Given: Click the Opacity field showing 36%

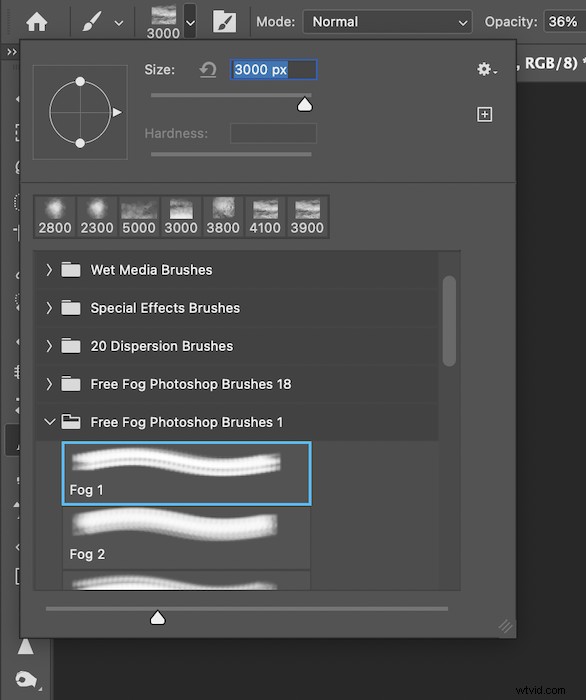Looking at the screenshot, I should point(564,21).
